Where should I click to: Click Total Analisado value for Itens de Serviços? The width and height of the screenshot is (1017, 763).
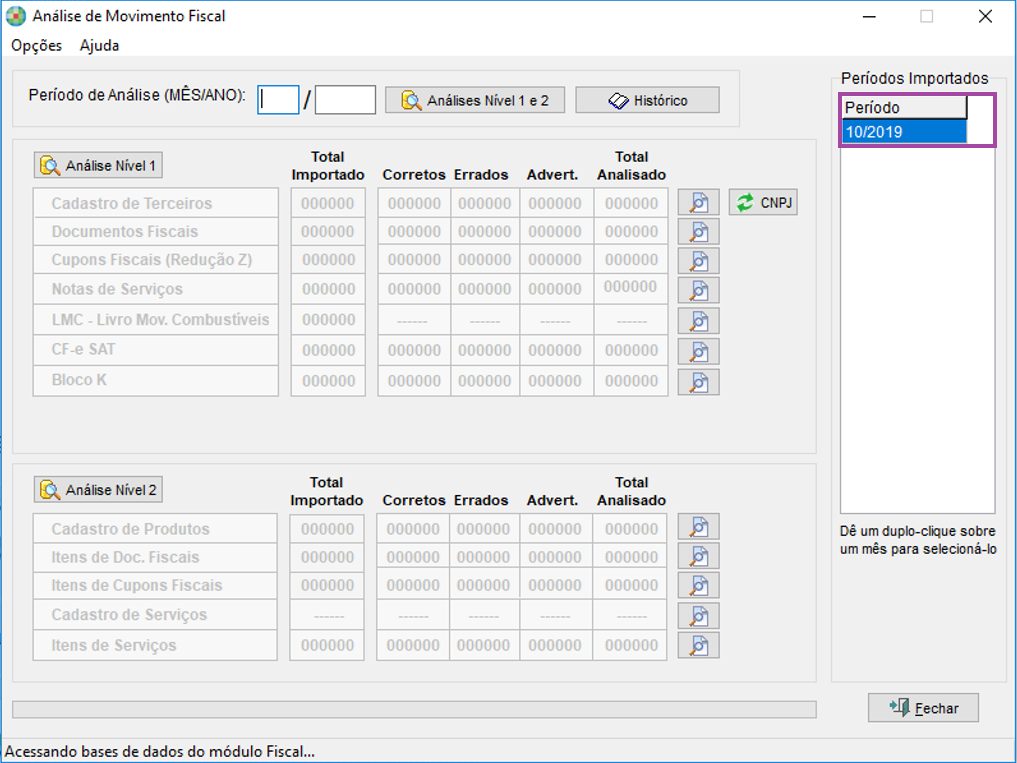point(630,645)
